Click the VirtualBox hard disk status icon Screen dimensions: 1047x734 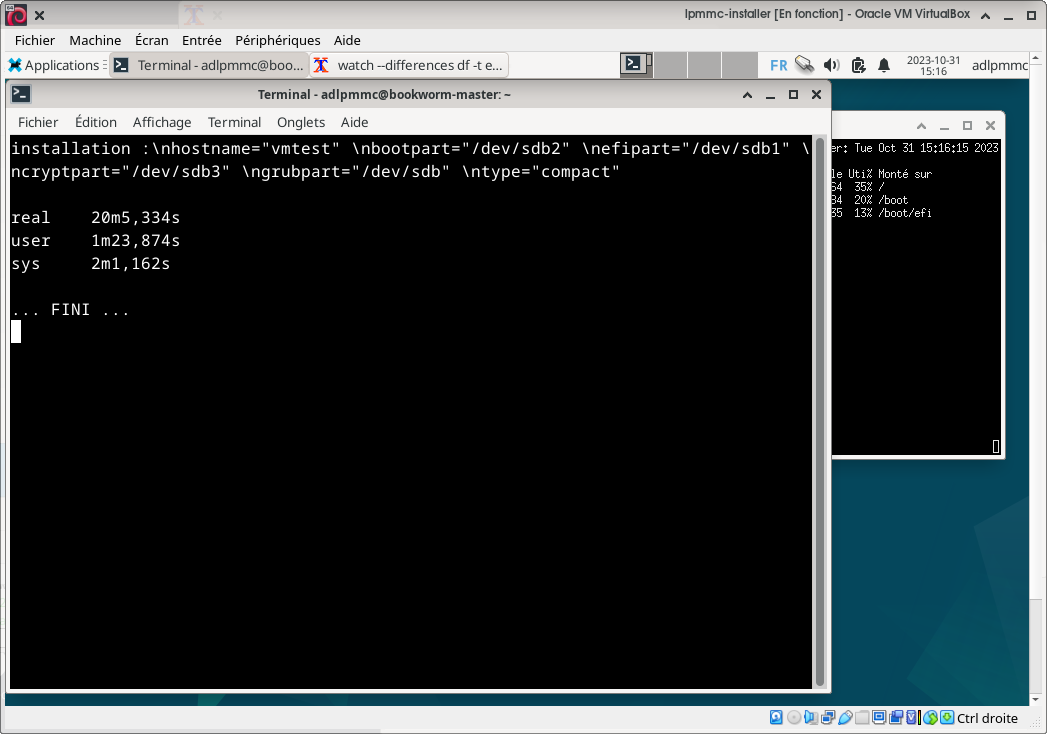tap(776, 718)
